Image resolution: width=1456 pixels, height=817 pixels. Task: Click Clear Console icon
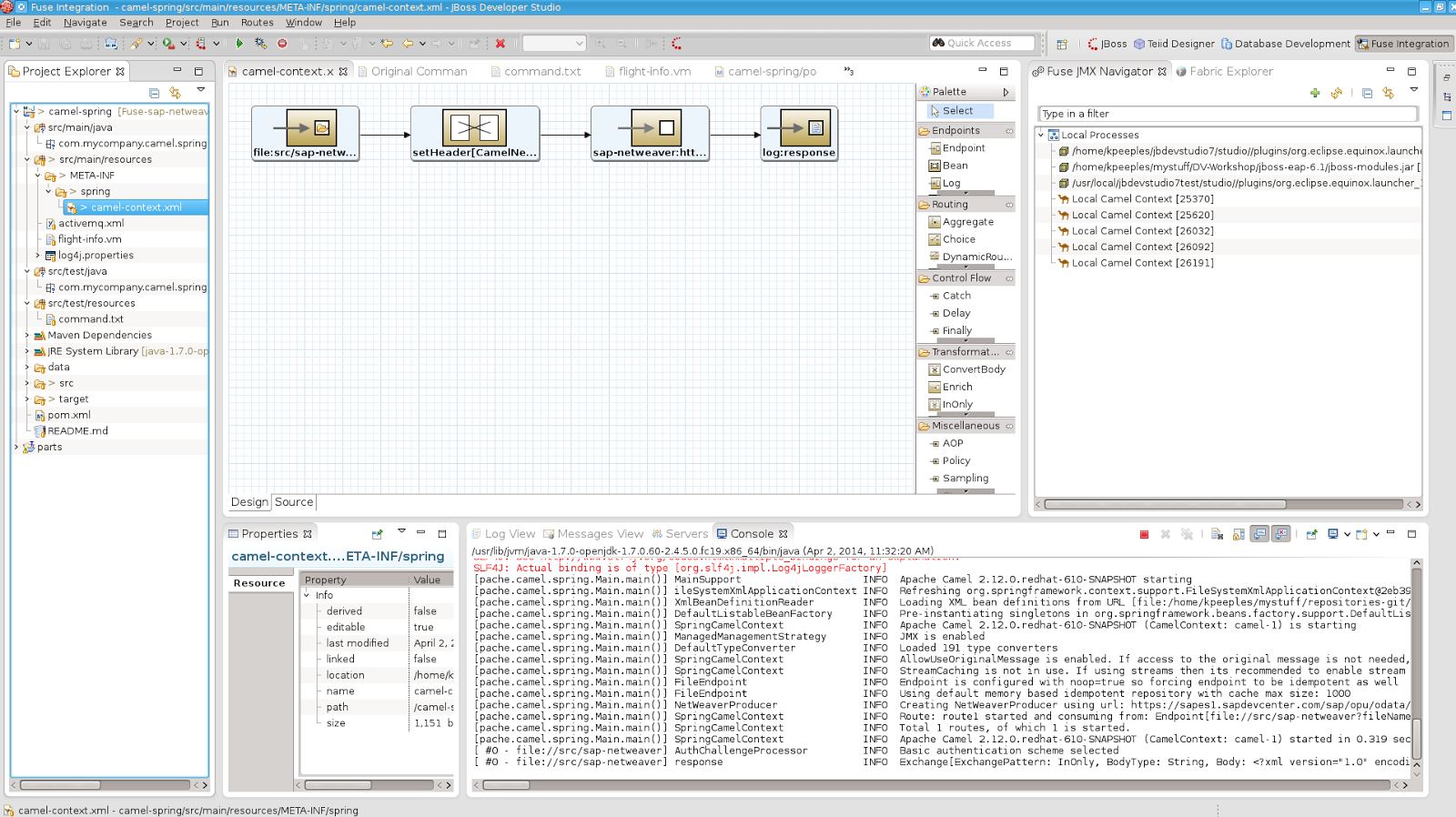[x=1217, y=534]
